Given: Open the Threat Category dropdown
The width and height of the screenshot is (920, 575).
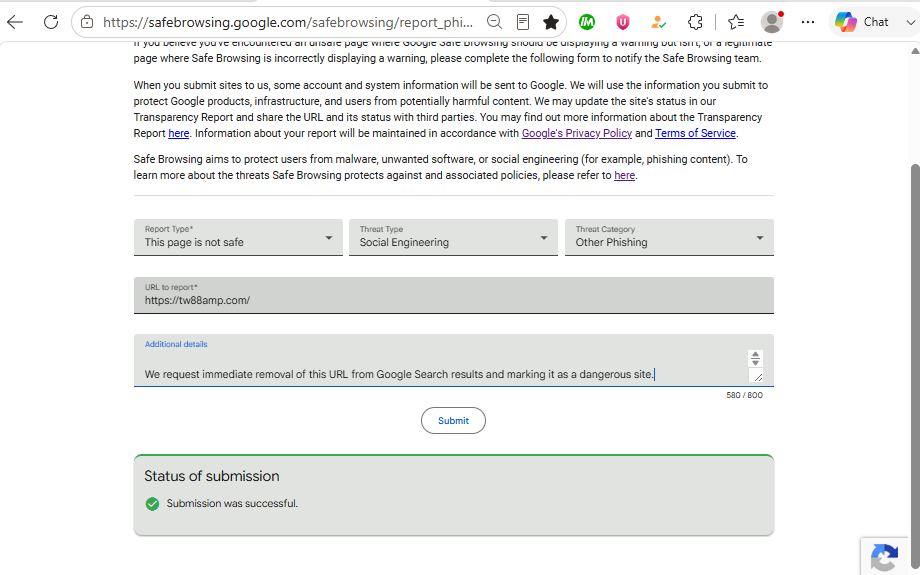Looking at the screenshot, I should click(x=669, y=237).
